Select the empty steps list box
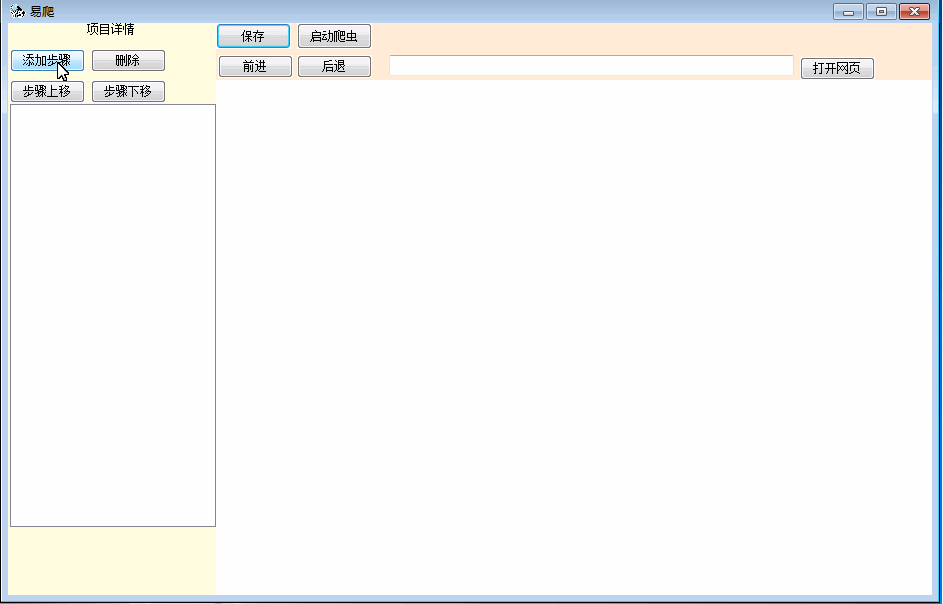The image size is (943, 604). (113, 315)
